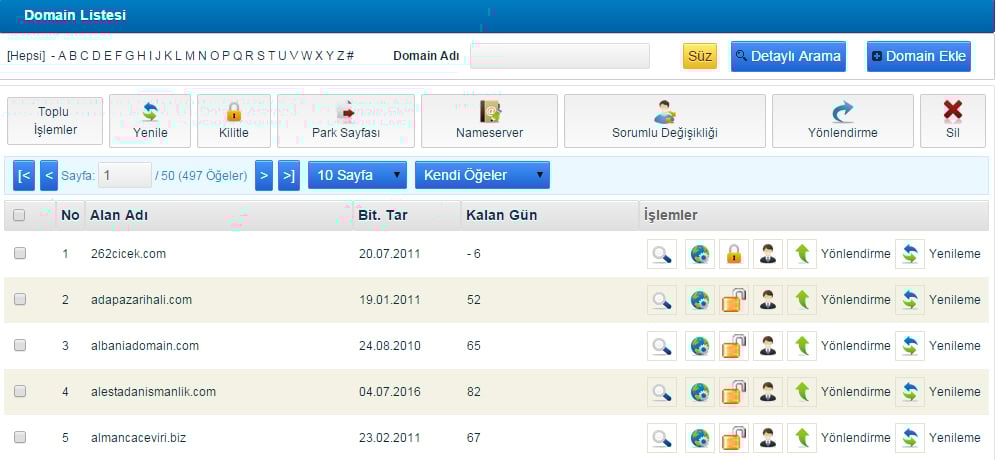Screen dimensions: 996x460
Task: Toggle the select-all checkbox in table header
Action: [19, 215]
